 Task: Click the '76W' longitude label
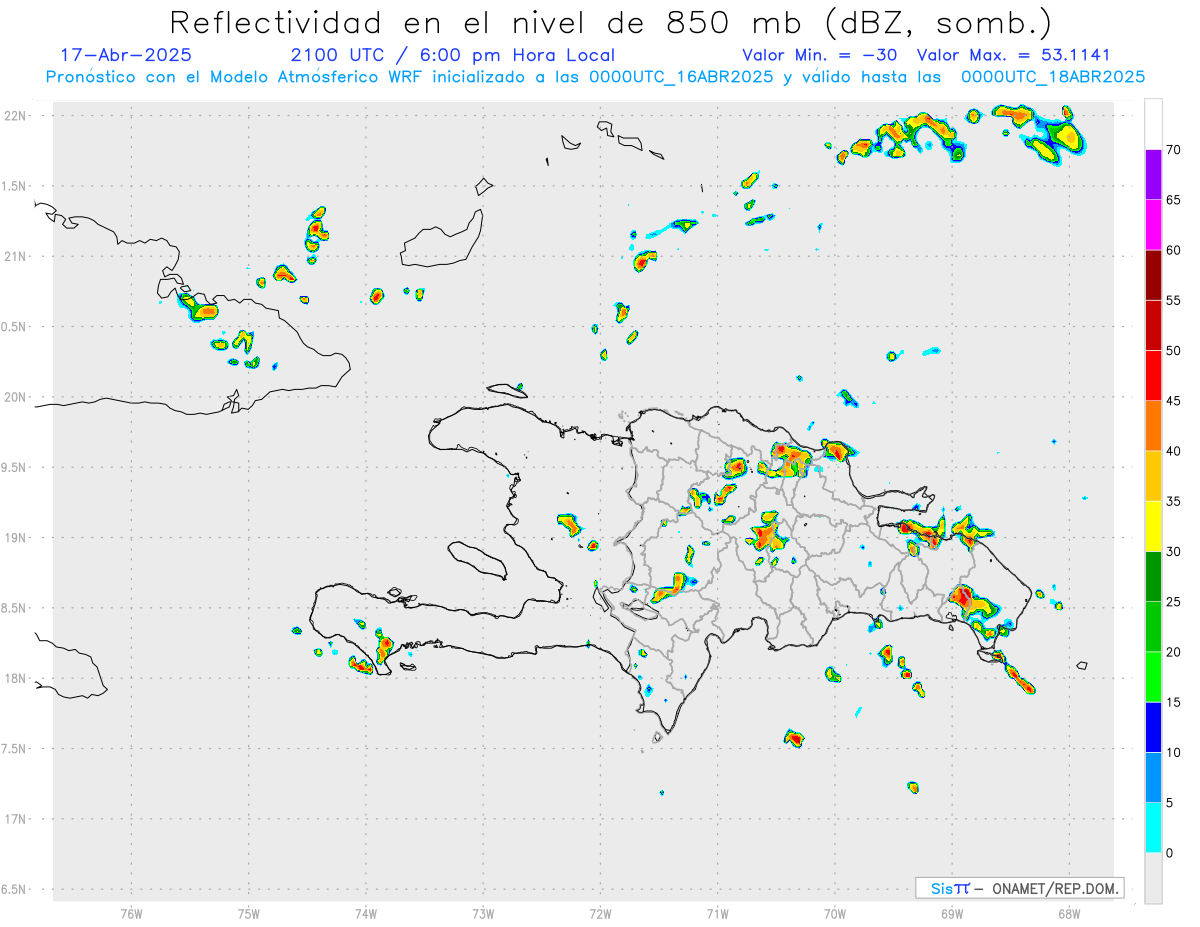tap(131, 913)
